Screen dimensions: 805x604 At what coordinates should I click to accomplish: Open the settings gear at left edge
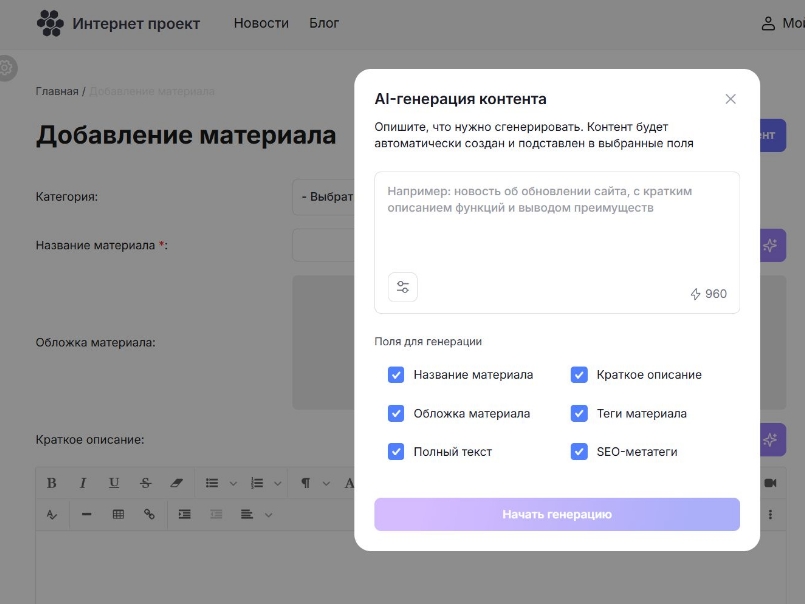tap(6, 68)
